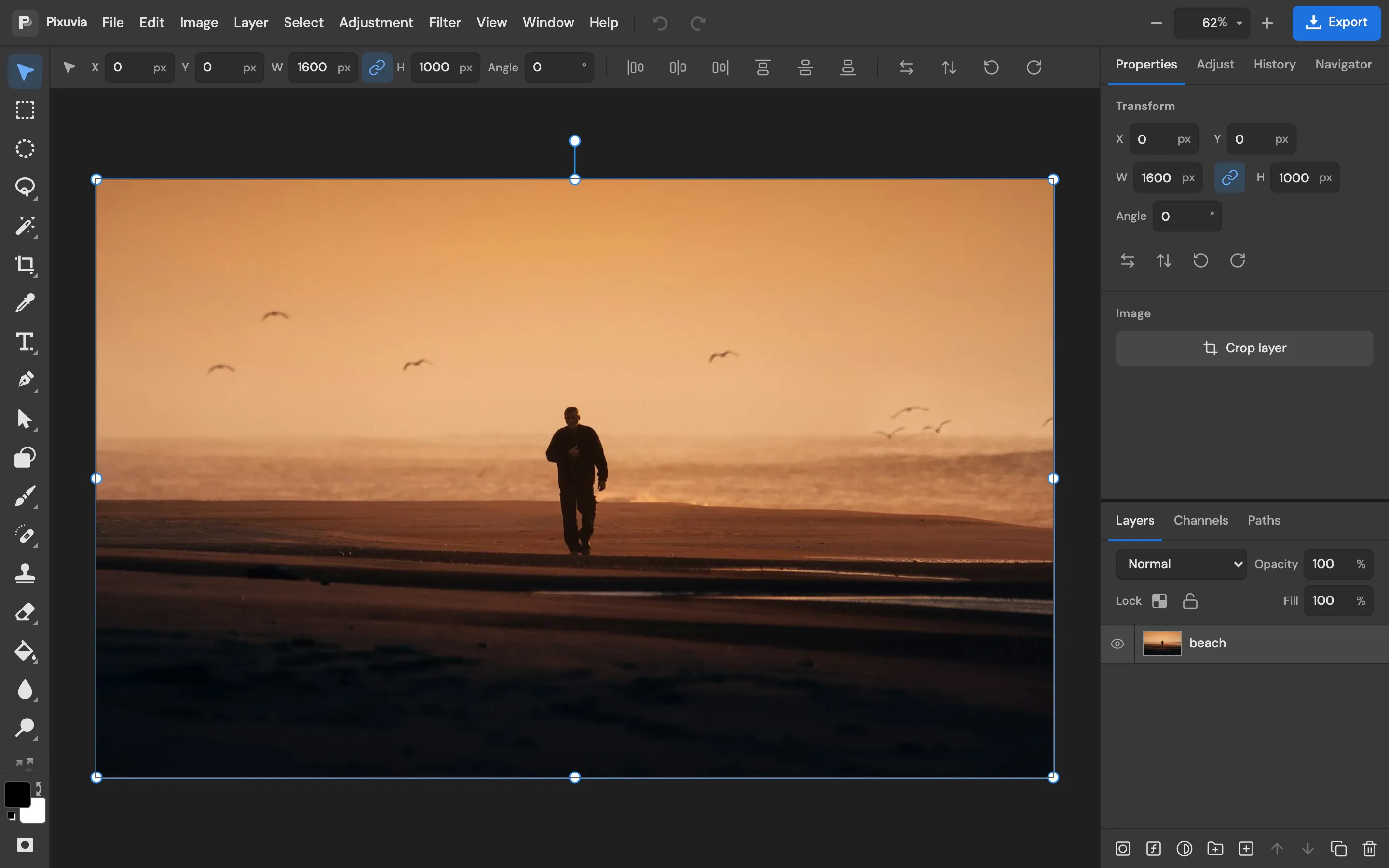Toggle aspect ratio link in Properties panel
Viewport: 1389px width, 868px height.
[x=1229, y=178]
